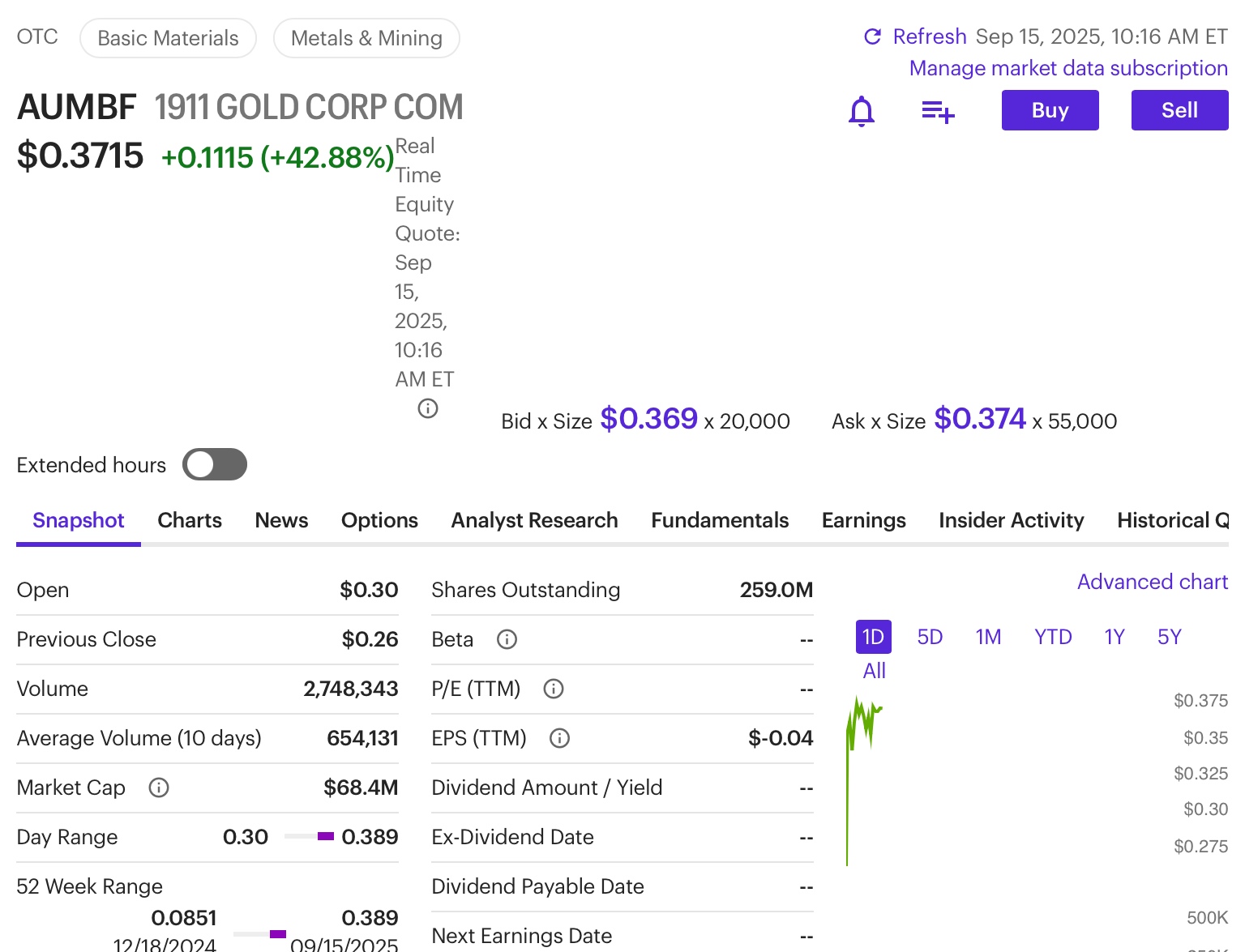The width and height of the screenshot is (1245, 952).
Task: Switch to the Snapshot tab
Action: tap(79, 520)
